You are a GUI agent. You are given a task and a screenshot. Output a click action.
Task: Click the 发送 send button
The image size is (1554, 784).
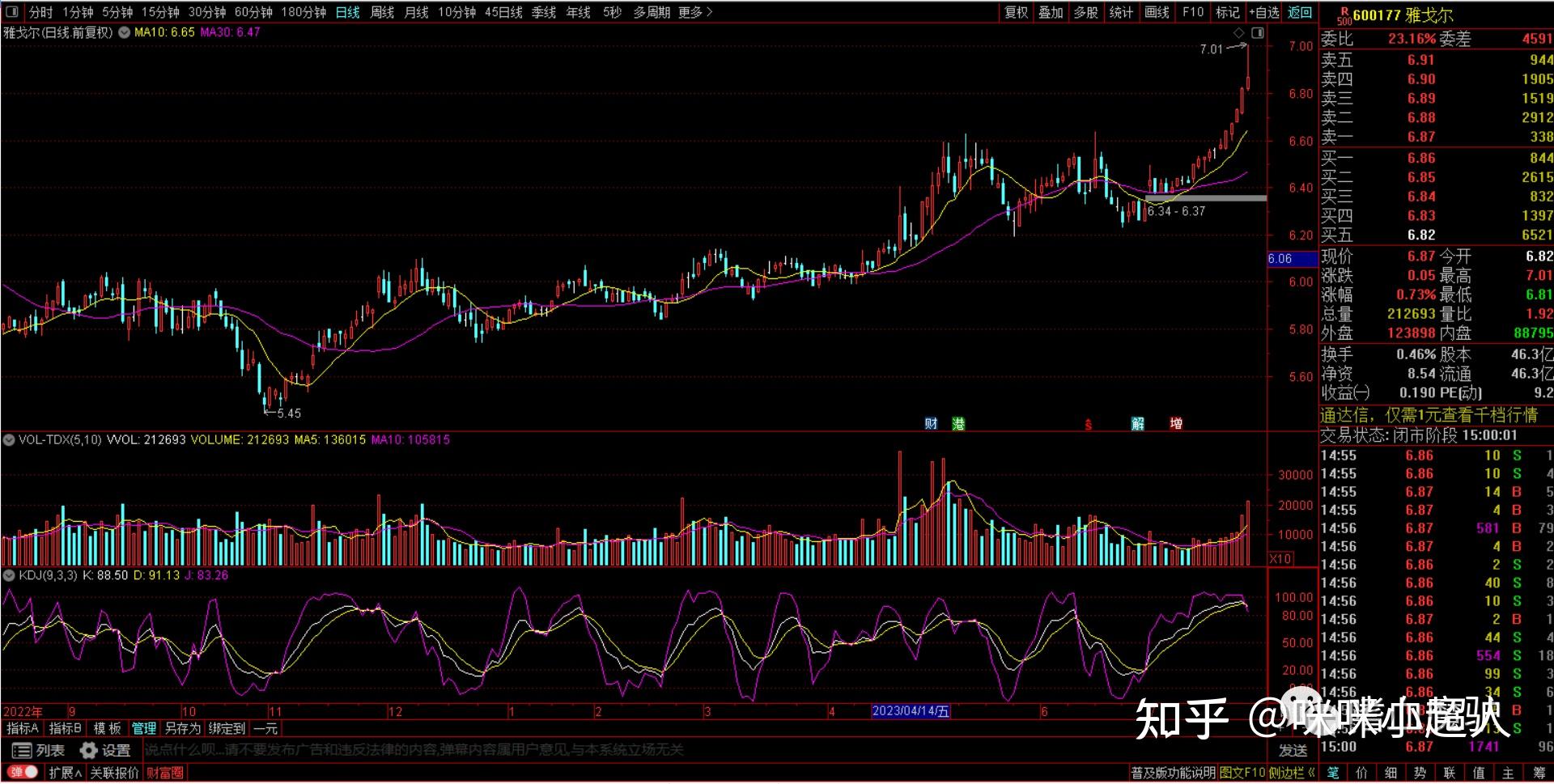click(1293, 750)
